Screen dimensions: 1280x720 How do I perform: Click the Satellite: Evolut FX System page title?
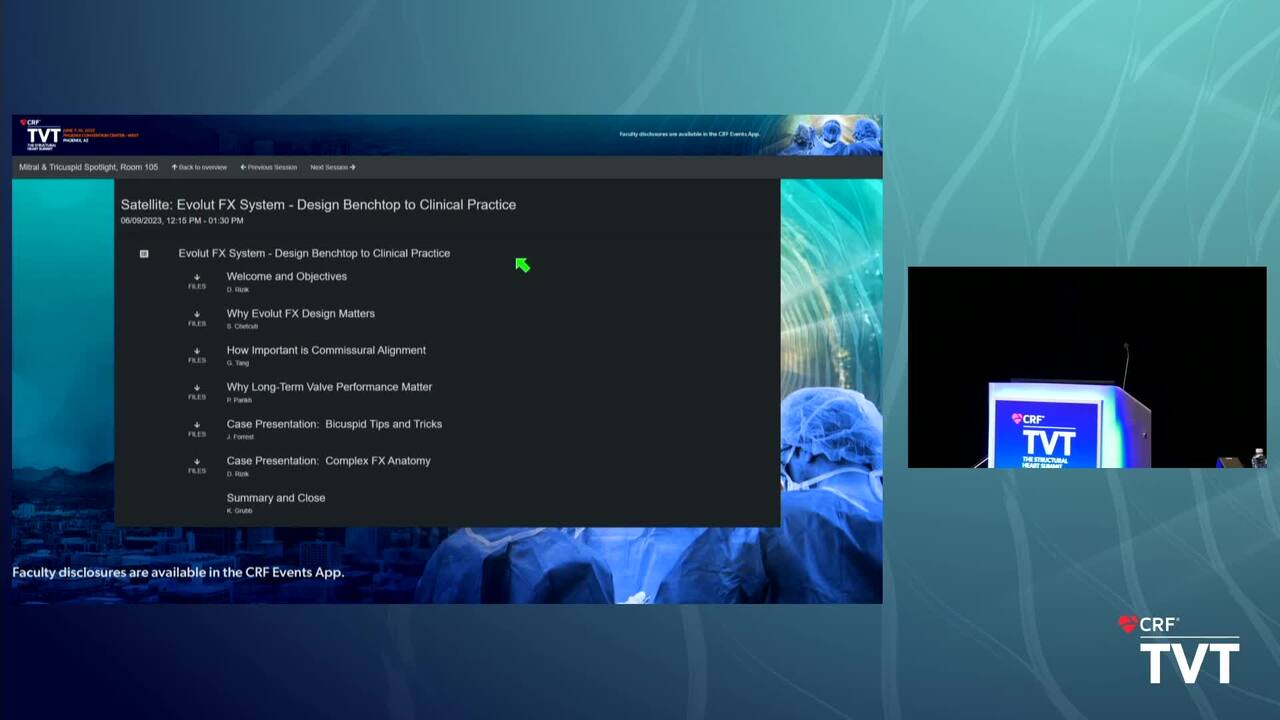(318, 204)
